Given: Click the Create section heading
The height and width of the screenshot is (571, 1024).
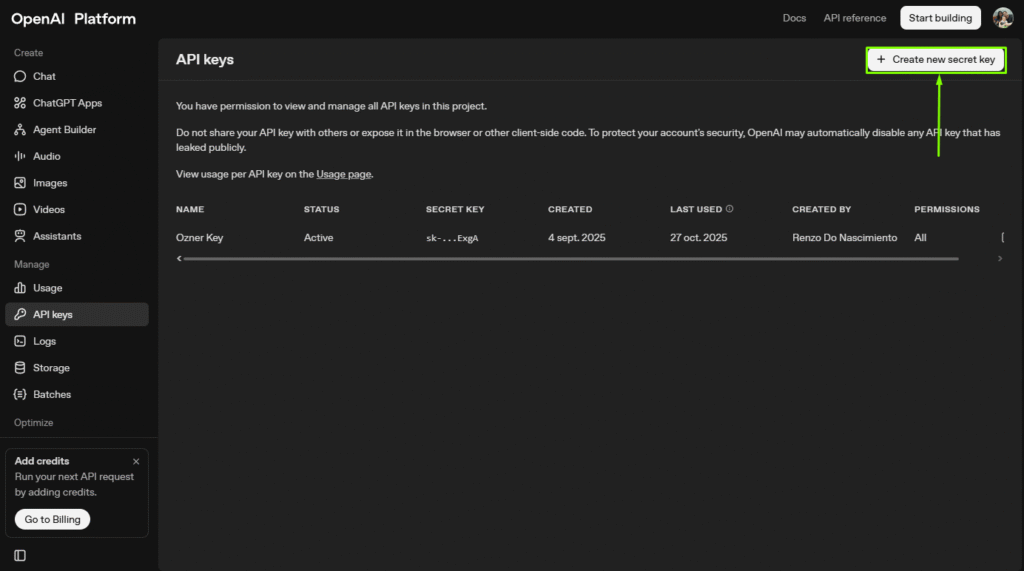Looking at the screenshot, I should click(x=28, y=53).
